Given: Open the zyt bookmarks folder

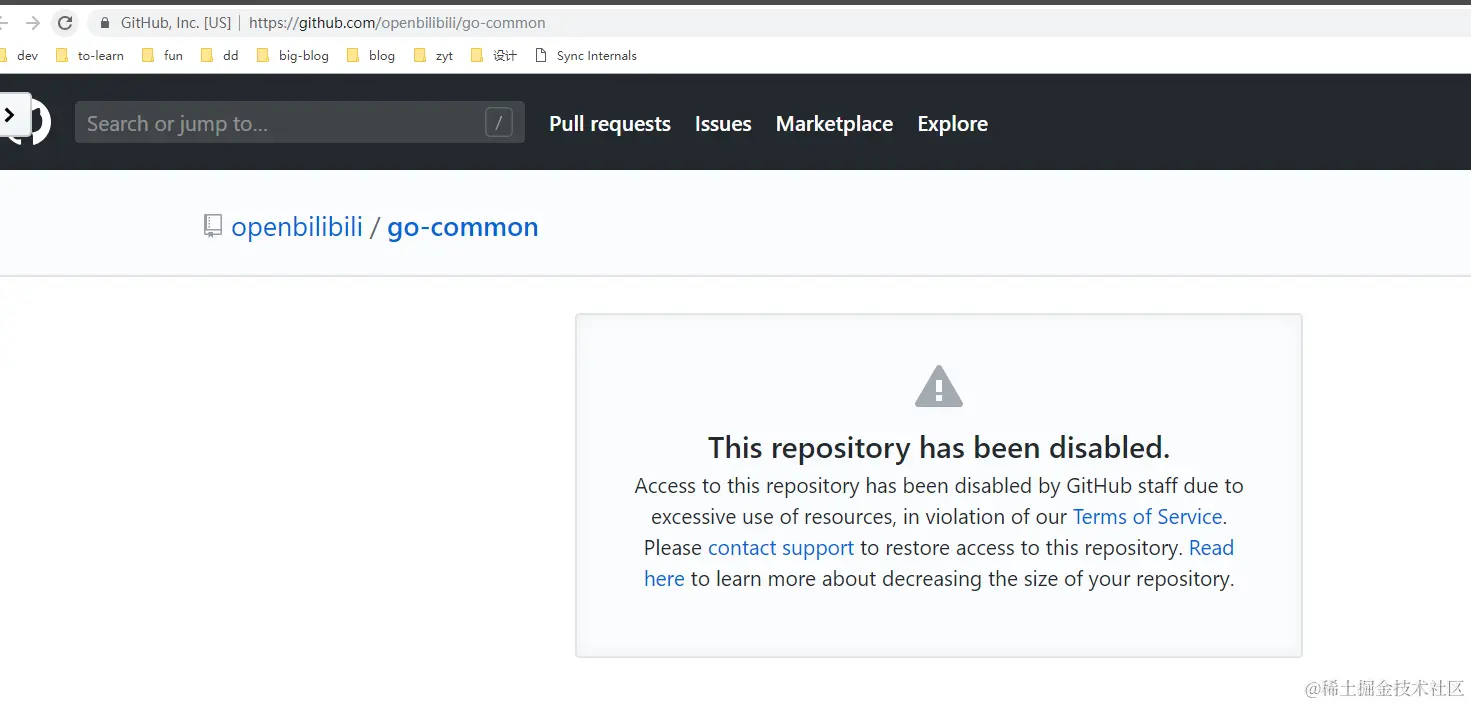Looking at the screenshot, I should 433,56.
